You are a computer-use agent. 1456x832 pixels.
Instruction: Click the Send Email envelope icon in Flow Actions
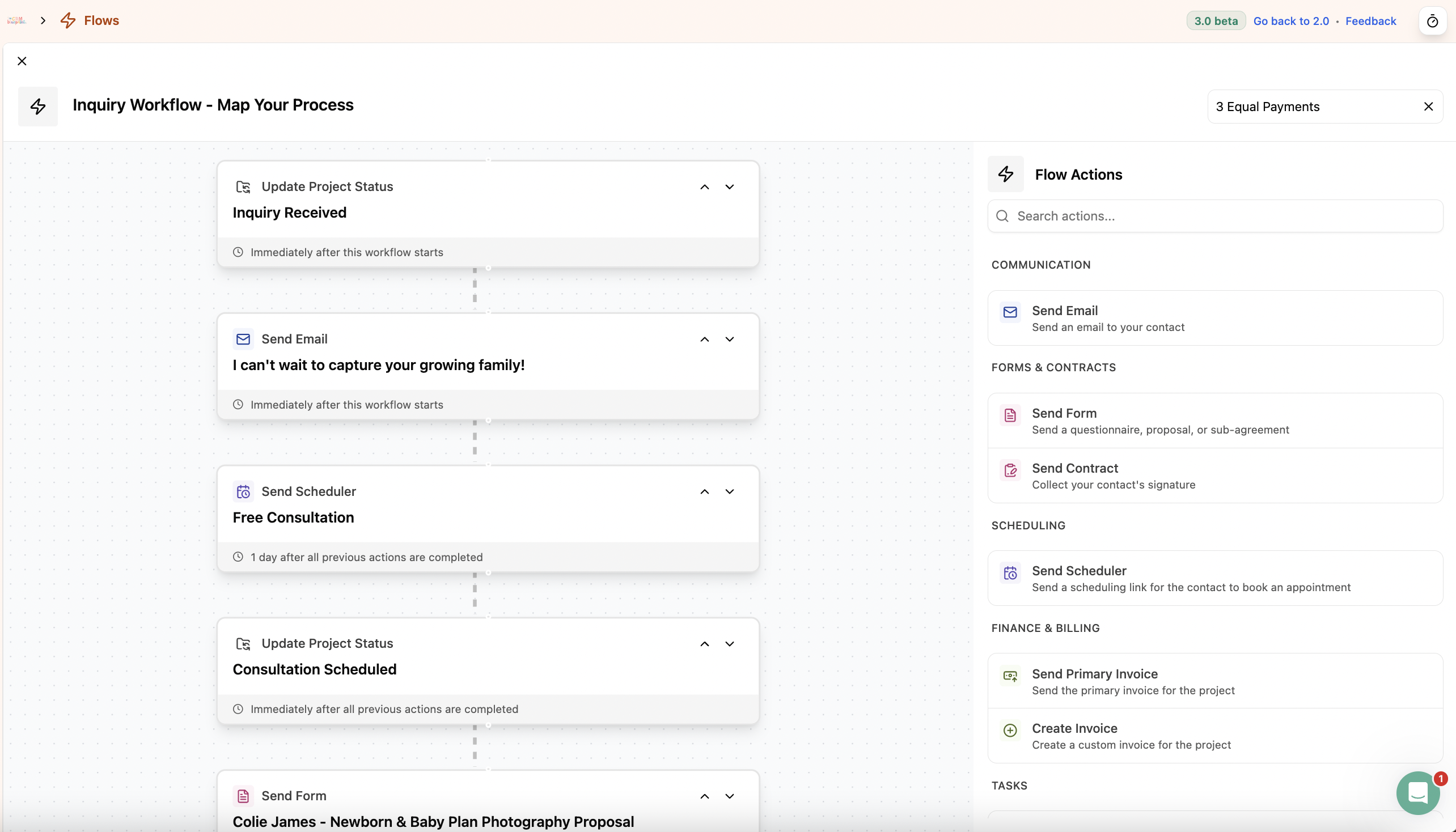(x=1010, y=312)
